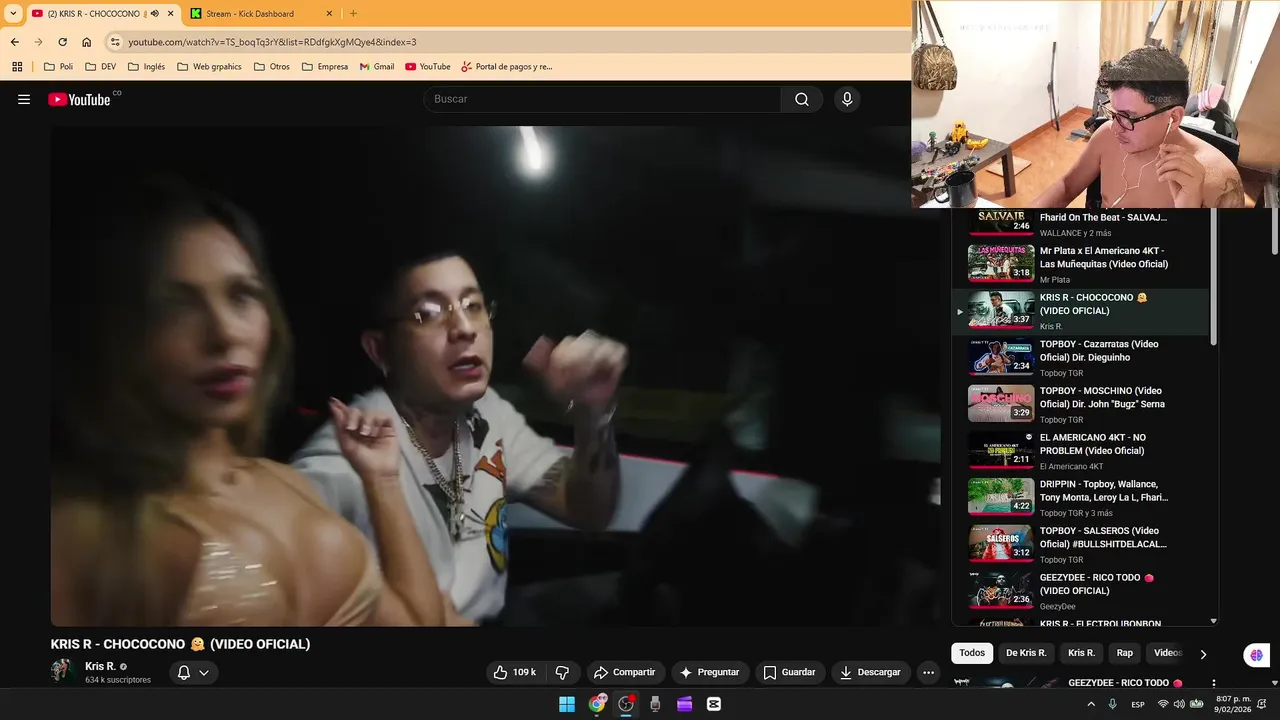The width and height of the screenshot is (1280, 720).
Task: Open the YouTube guide hamburger menu
Action: 24,99
